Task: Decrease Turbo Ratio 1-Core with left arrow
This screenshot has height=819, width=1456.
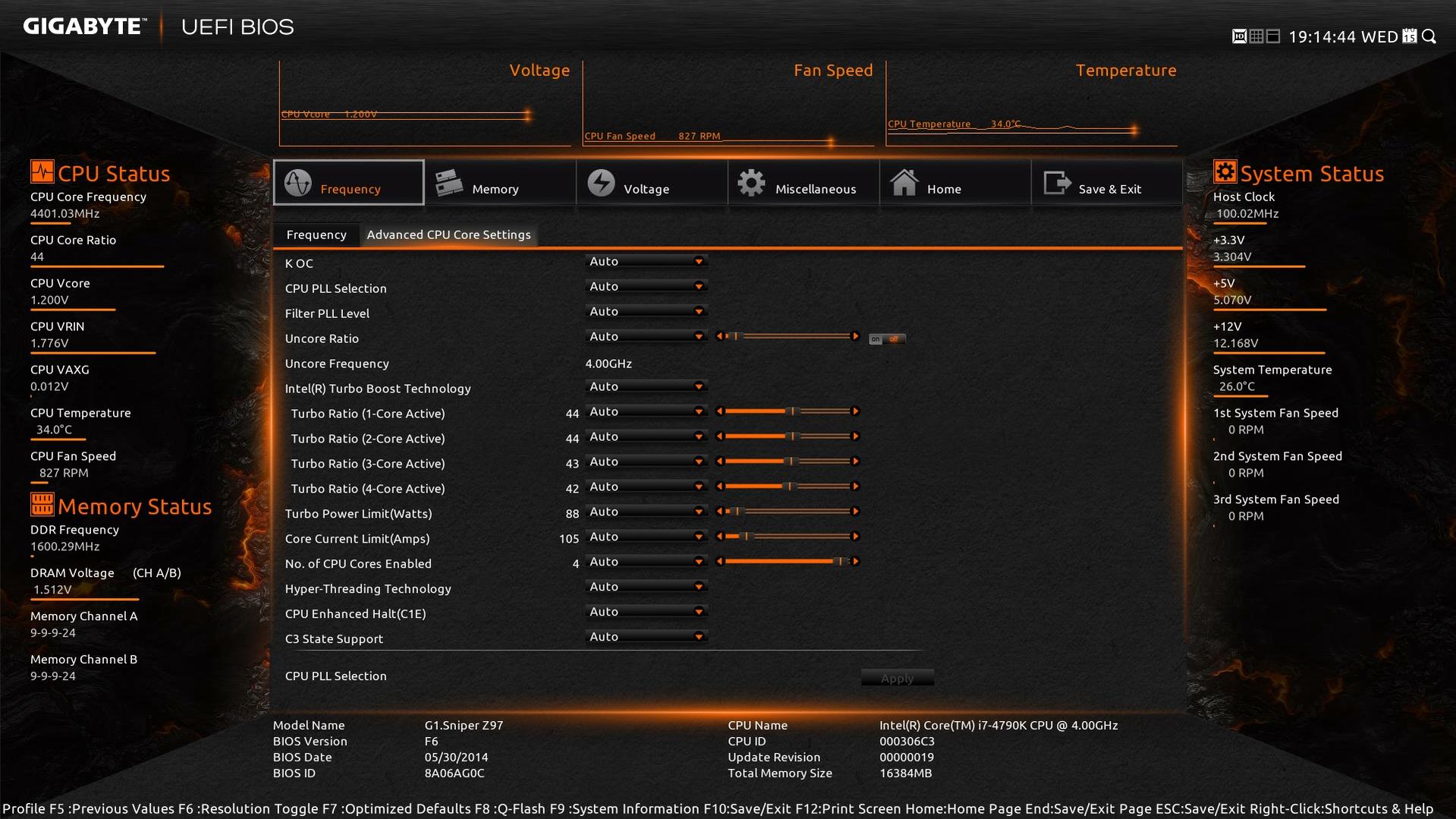Action: pyautogui.click(x=719, y=411)
